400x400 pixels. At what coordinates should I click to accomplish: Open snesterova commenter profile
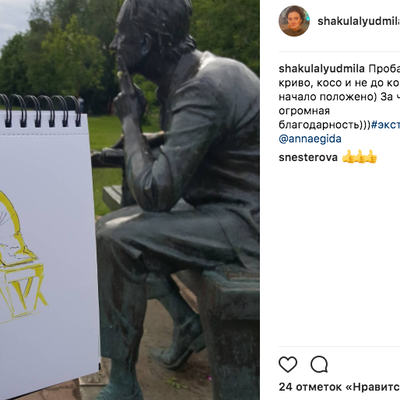click(x=308, y=157)
